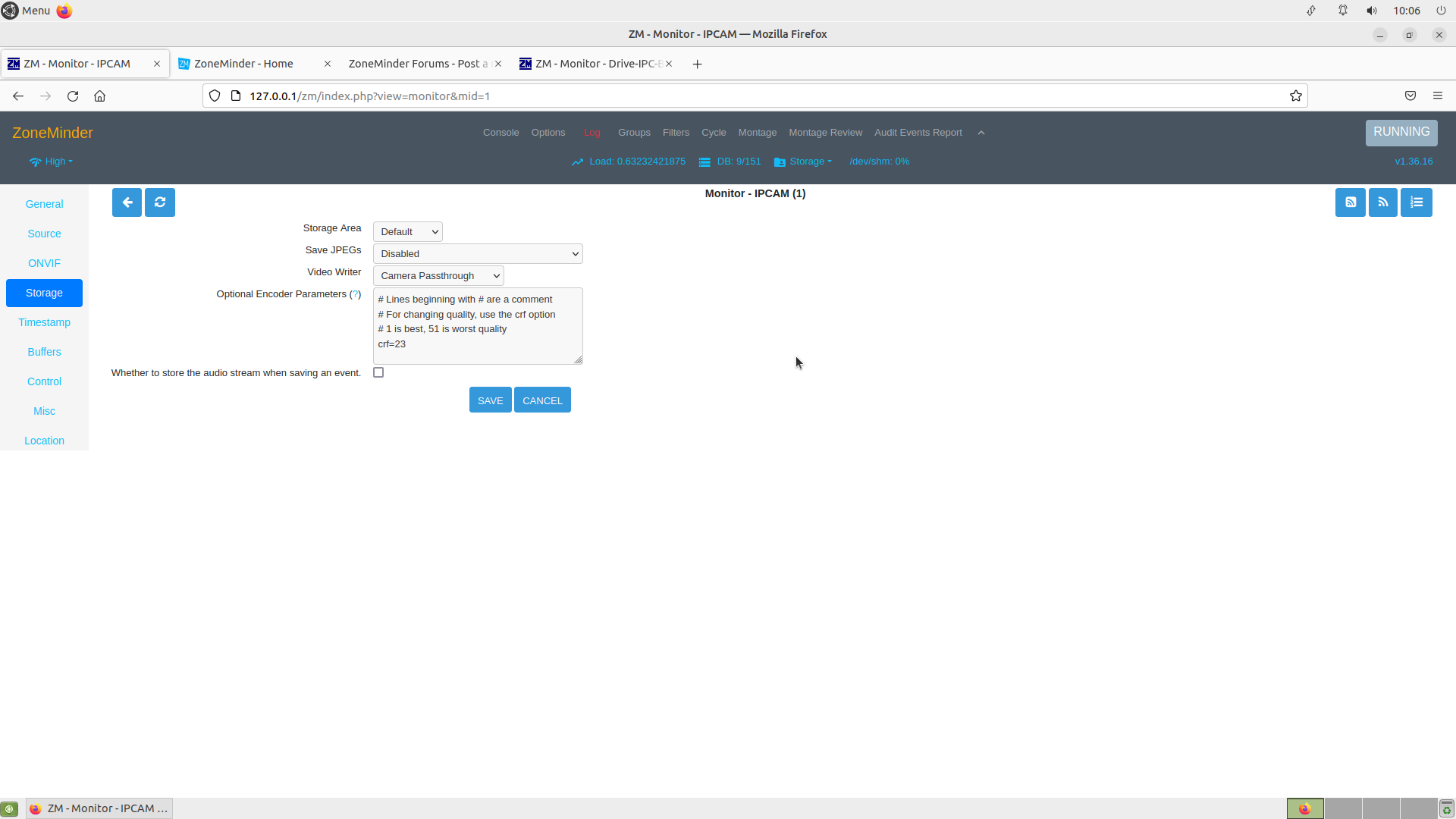
Task: Open a new browser tab
Action: tap(697, 64)
